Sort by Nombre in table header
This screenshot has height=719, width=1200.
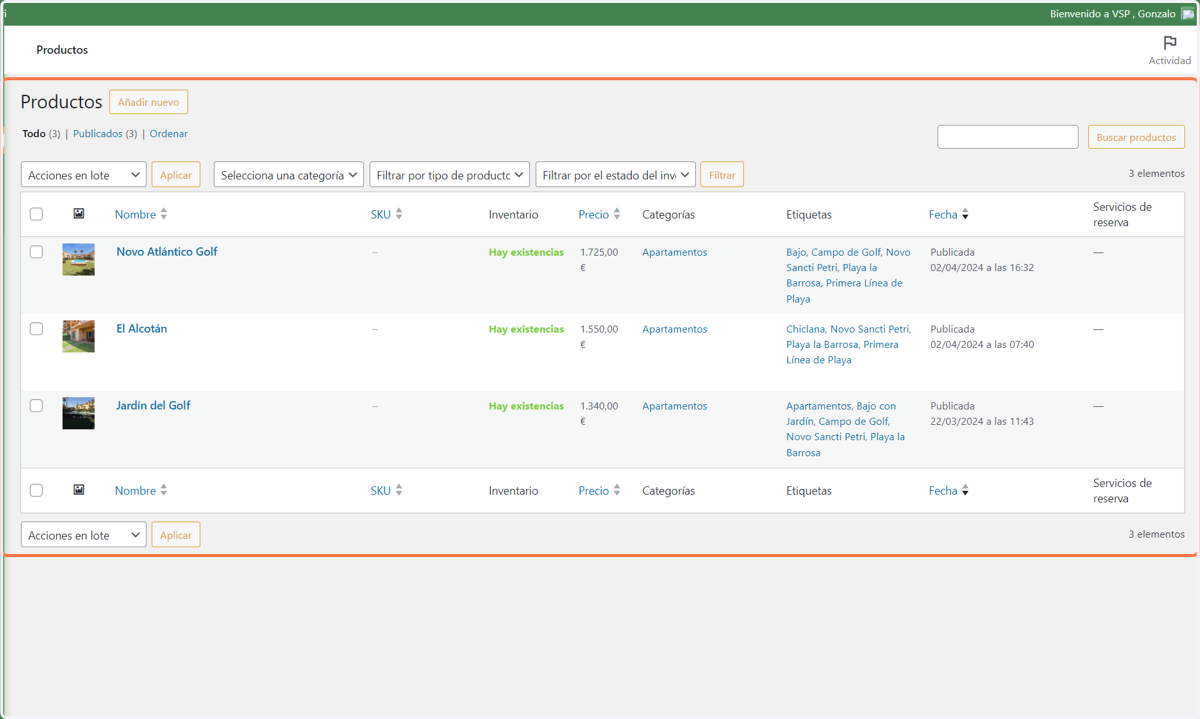(x=135, y=214)
